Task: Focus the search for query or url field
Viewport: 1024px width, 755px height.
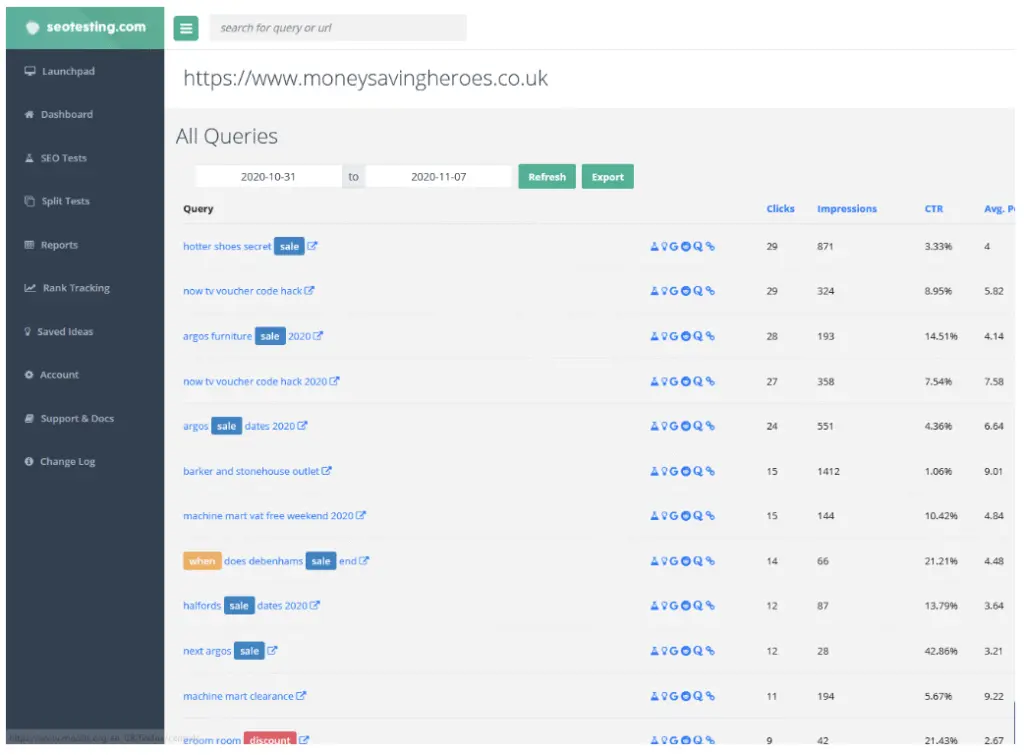Action: tap(338, 28)
